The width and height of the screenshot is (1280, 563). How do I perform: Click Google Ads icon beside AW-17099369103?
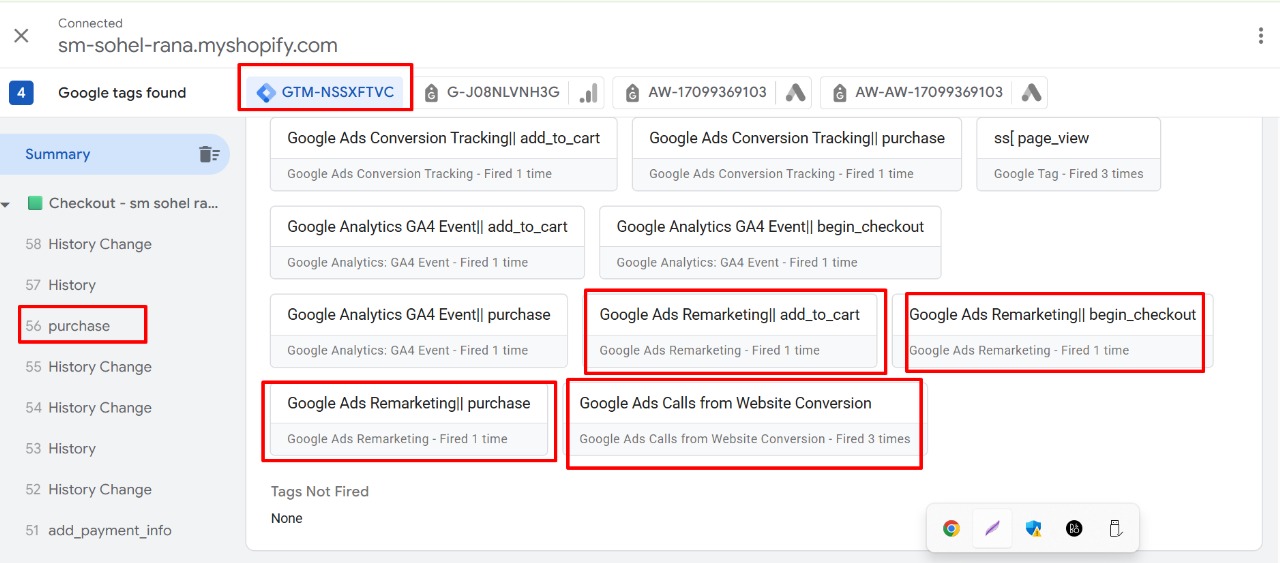[x=795, y=92]
